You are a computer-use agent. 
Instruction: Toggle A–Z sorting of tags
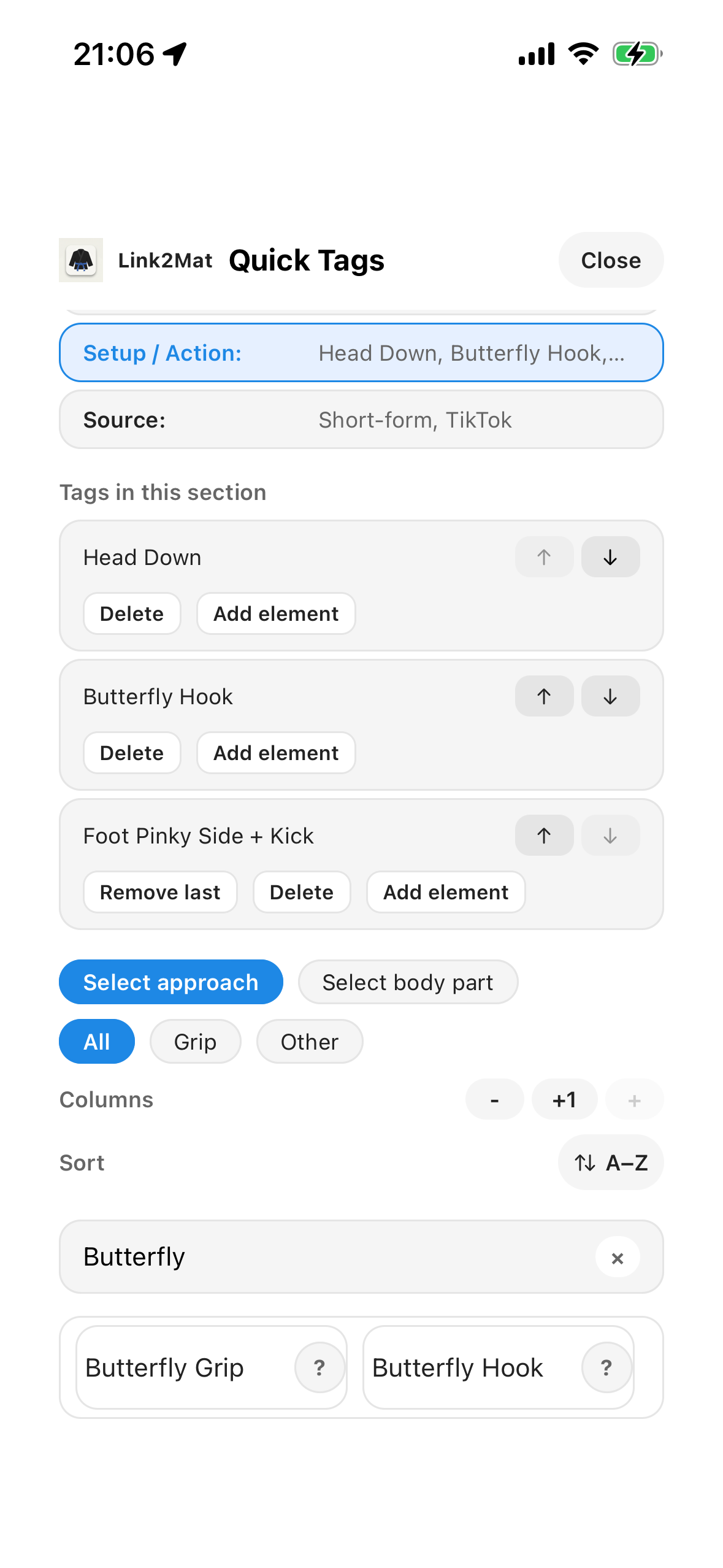610,1162
